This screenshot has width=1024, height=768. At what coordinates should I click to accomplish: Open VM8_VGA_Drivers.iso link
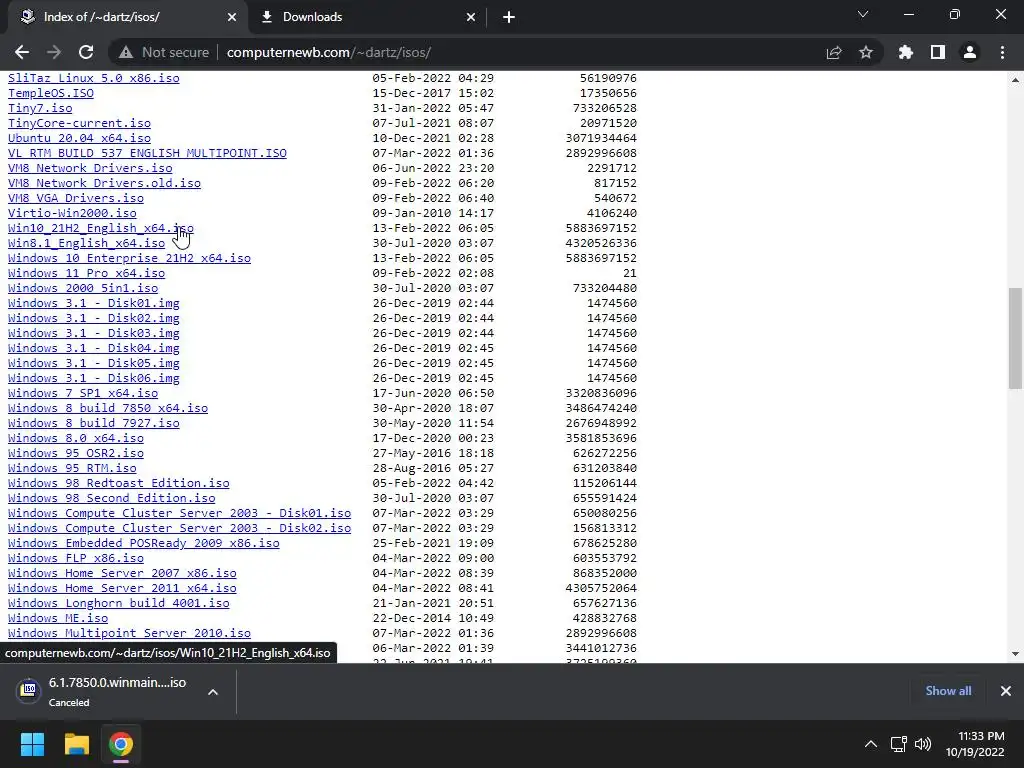[x=76, y=198]
